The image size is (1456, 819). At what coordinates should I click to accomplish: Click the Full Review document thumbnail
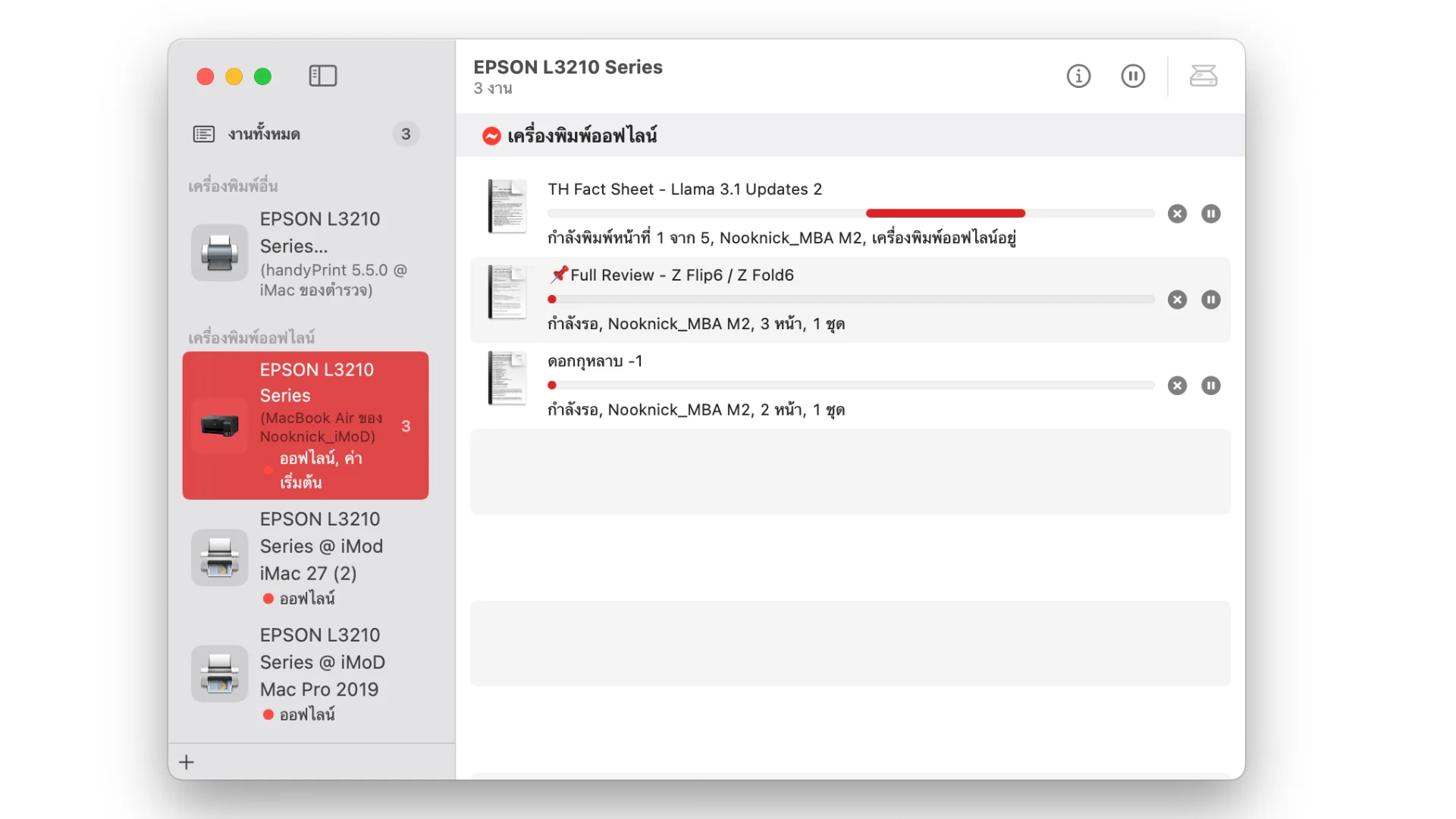tap(507, 292)
